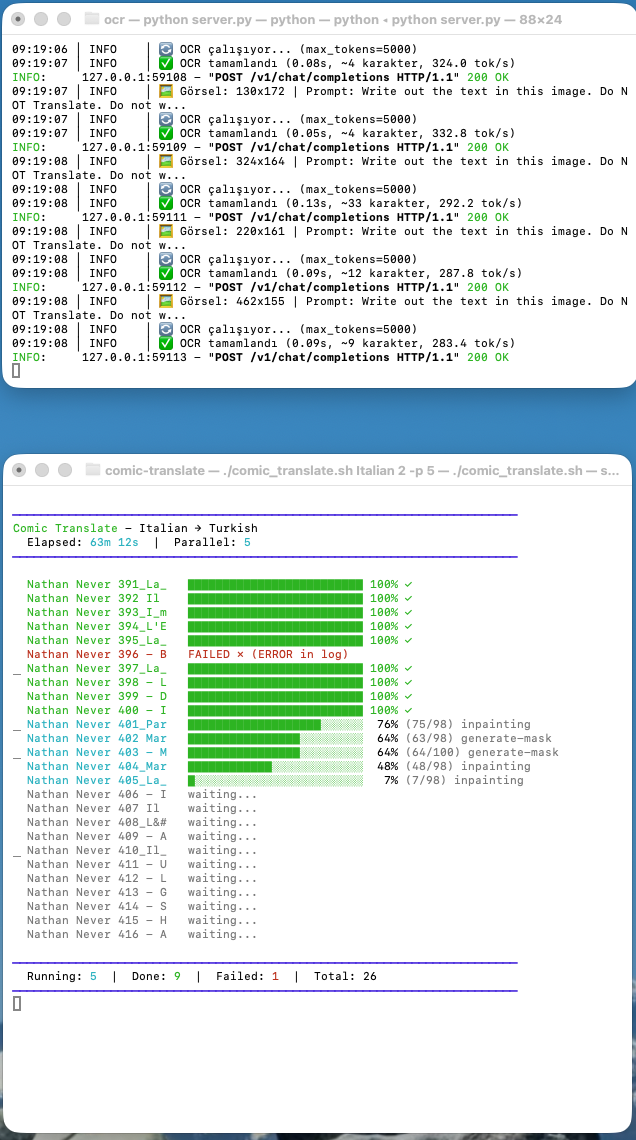
Task: Minimize the ocr python server.py terminal window
Action: coord(41,19)
